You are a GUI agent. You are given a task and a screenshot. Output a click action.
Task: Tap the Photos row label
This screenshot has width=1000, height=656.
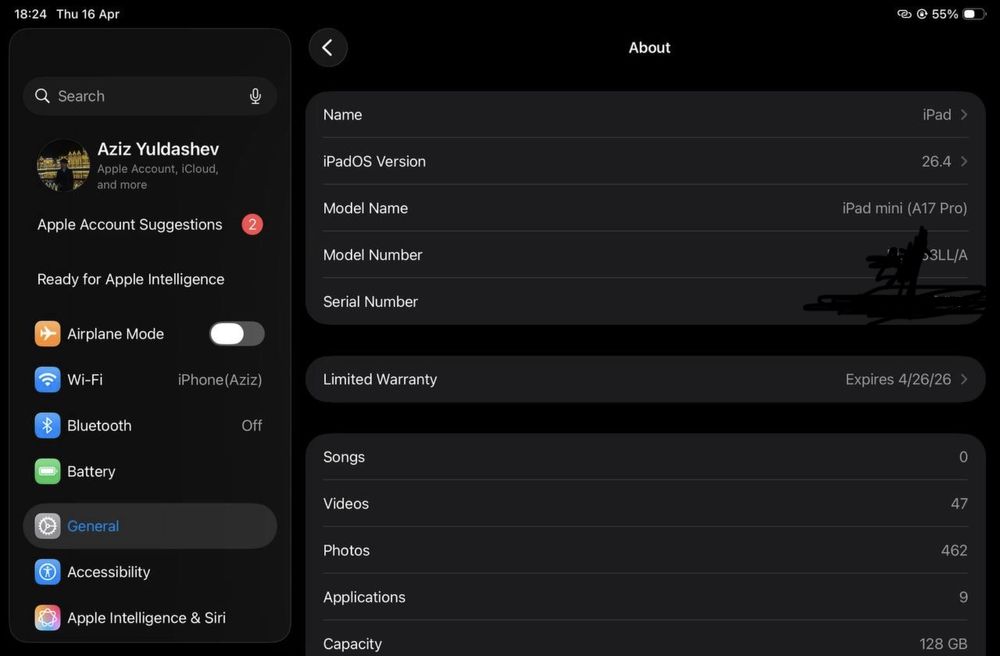click(346, 550)
